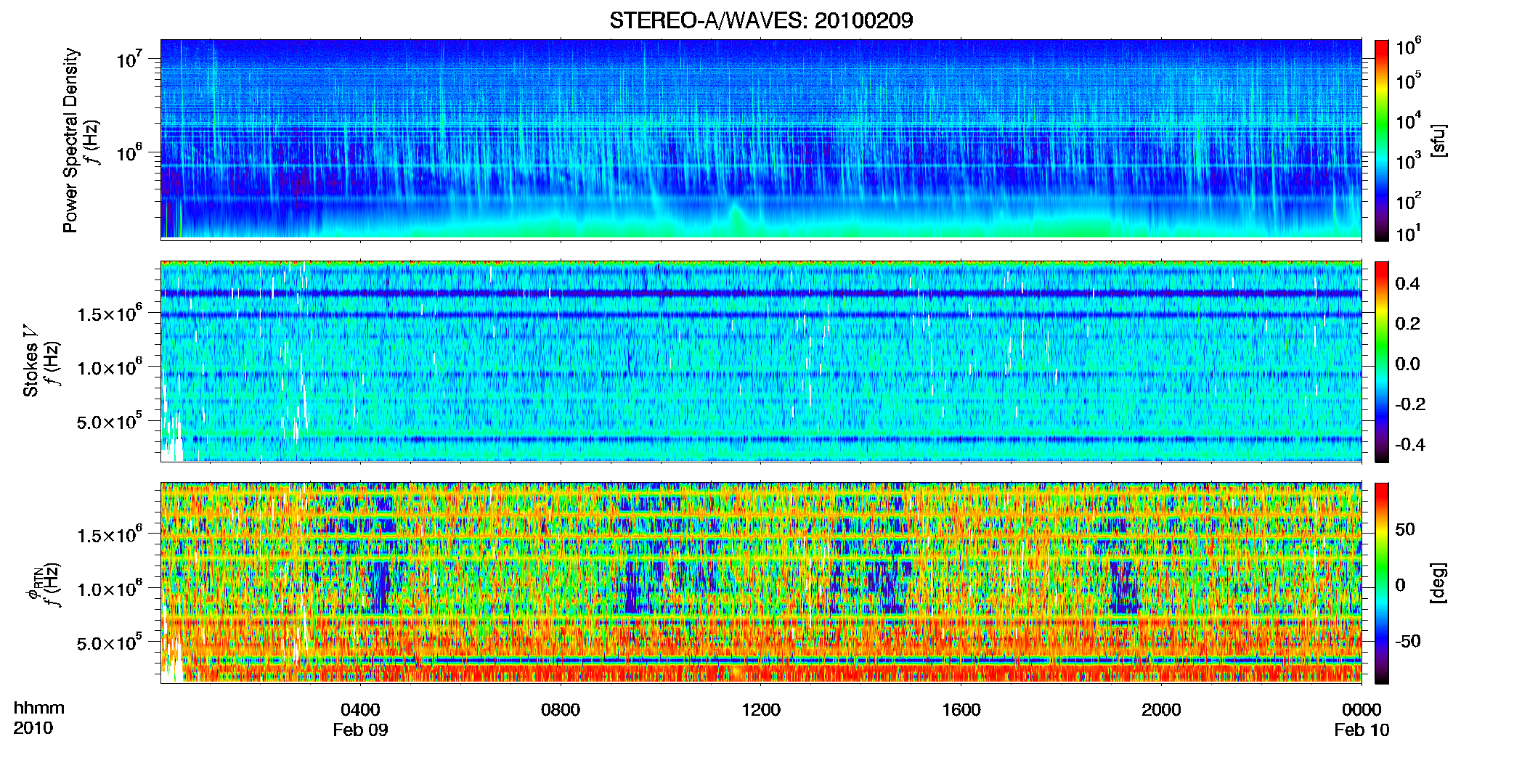Click the -0.2 label on Stokes color bar
Screen dimensions: 1522x784
(1410, 404)
